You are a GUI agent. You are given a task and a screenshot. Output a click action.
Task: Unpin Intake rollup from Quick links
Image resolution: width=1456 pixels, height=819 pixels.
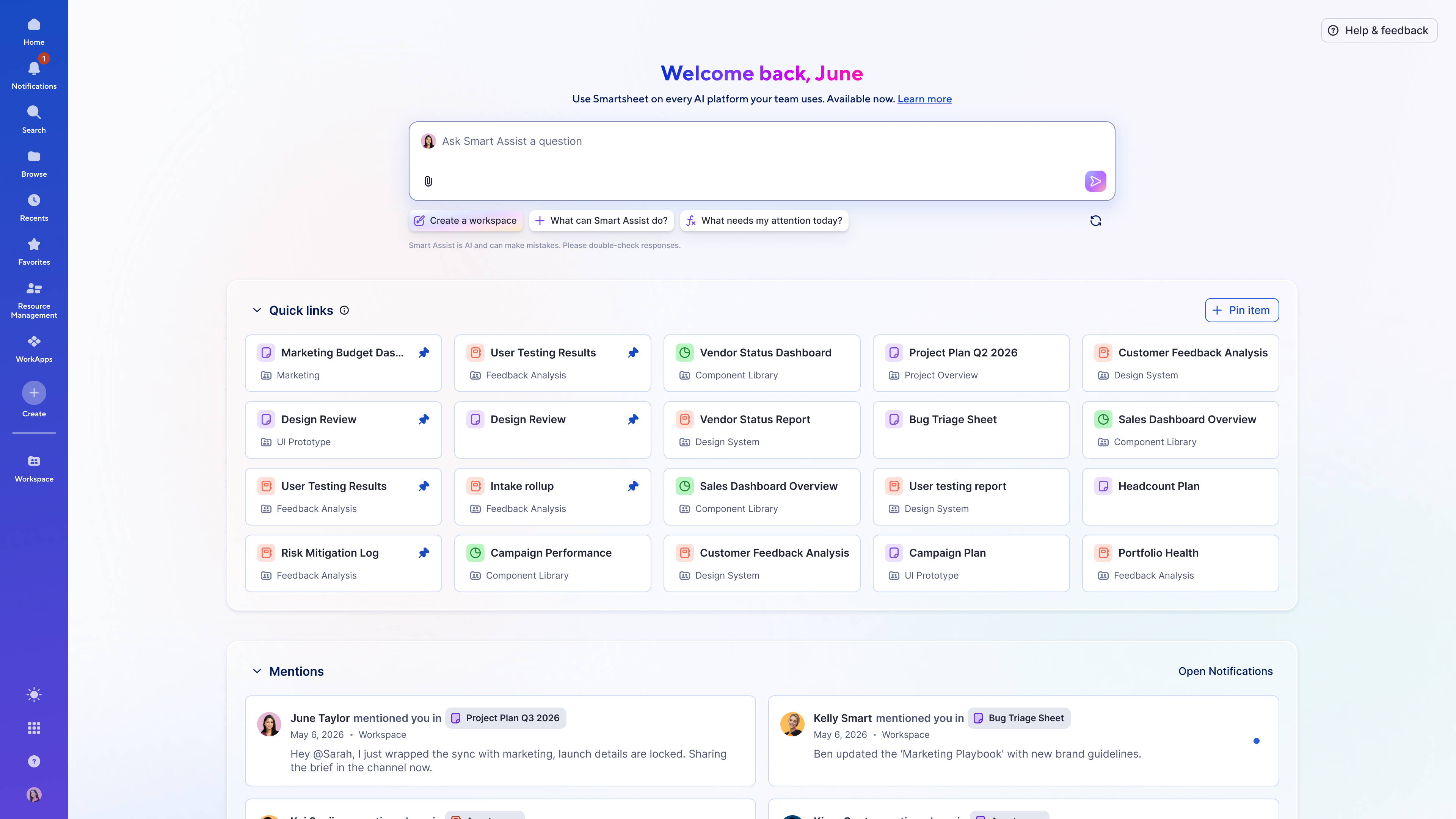tap(633, 486)
